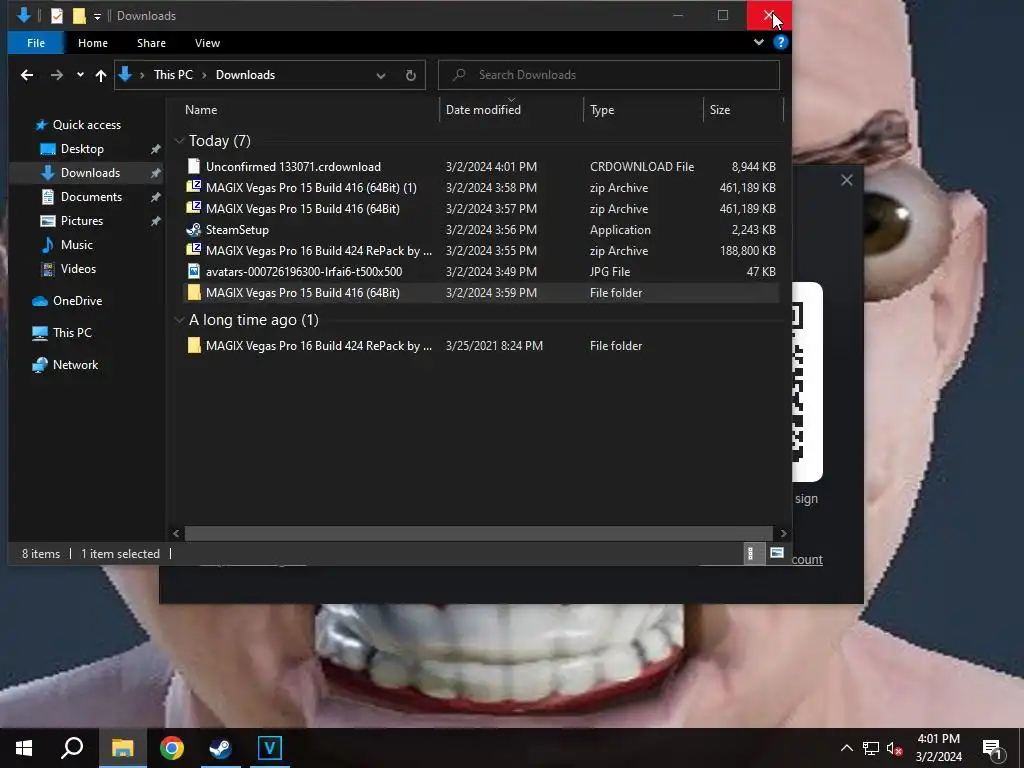Viewport: 1024px width, 768px height.
Task: Select MAGIX Vegas Pro 16 folder from 2021
Action: click(481, 345)
